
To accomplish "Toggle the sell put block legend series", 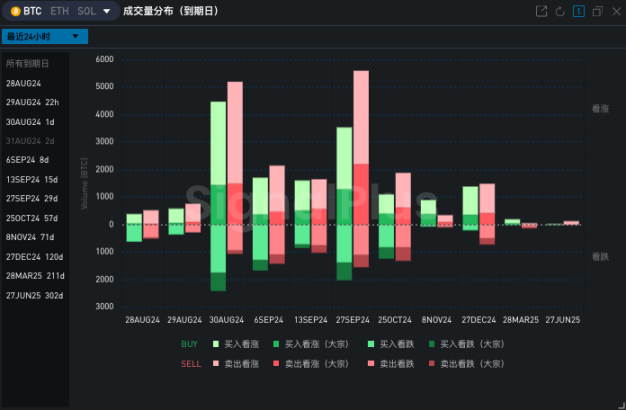I will (466, 364).
